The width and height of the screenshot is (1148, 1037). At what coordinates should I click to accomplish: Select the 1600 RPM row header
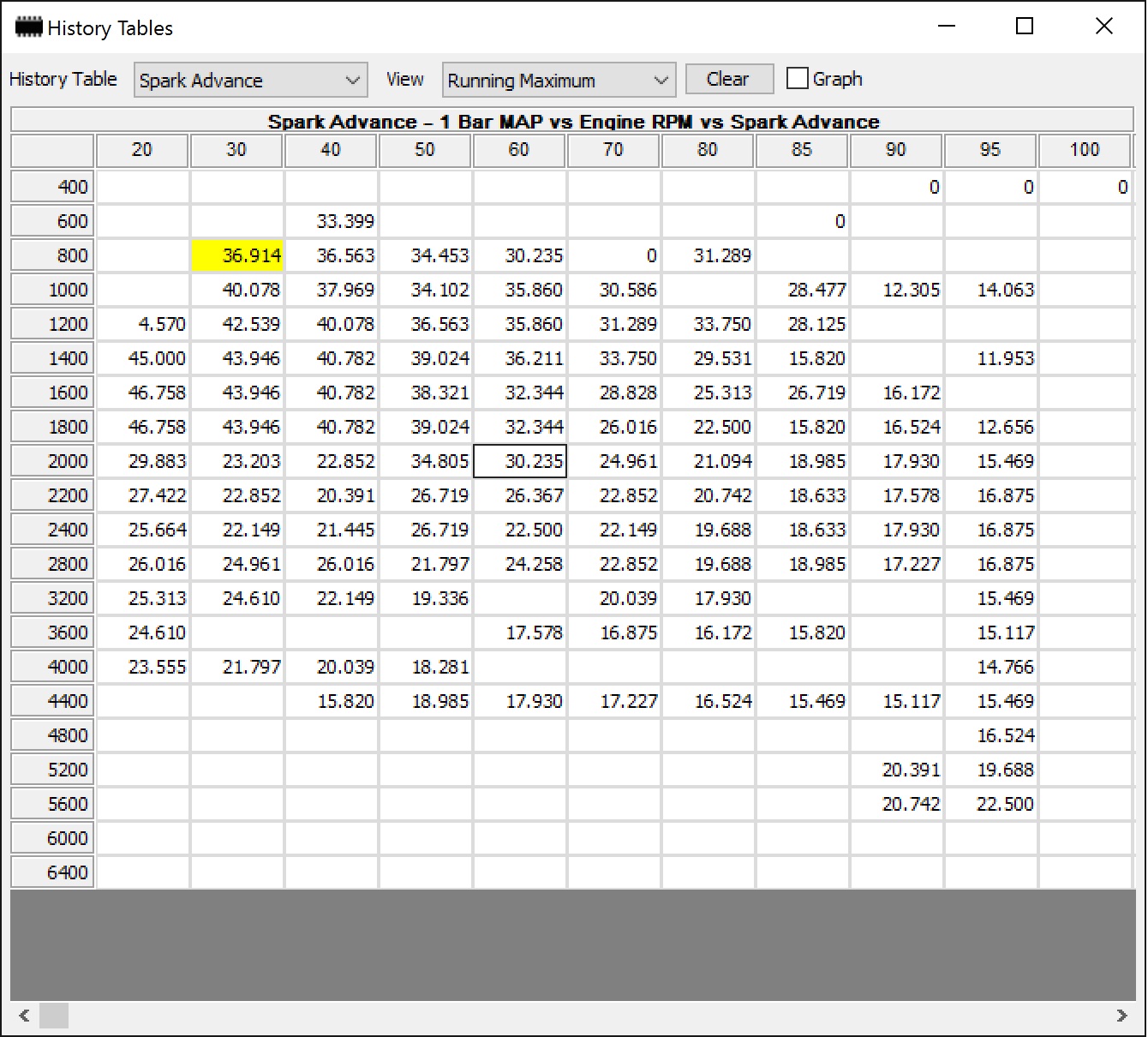tap(52, 393)
